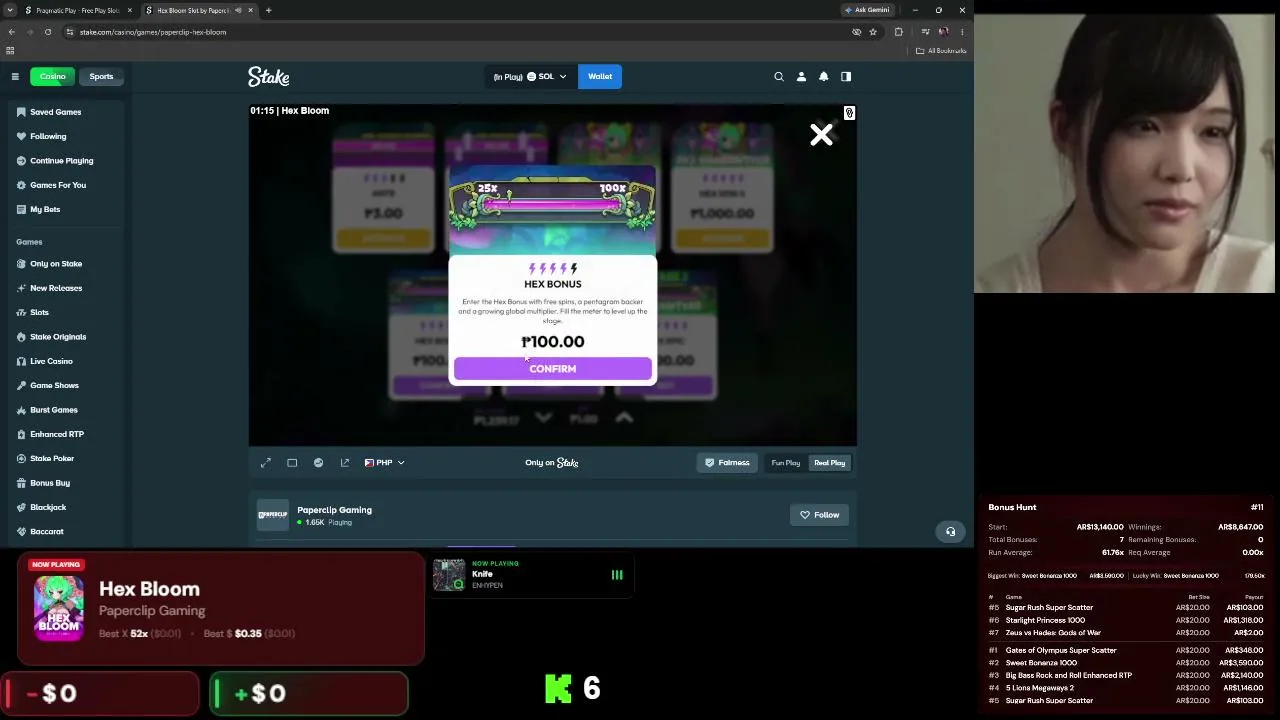
Task: Open Saved Games in sidebar
Action: click(x=64, y=112)
